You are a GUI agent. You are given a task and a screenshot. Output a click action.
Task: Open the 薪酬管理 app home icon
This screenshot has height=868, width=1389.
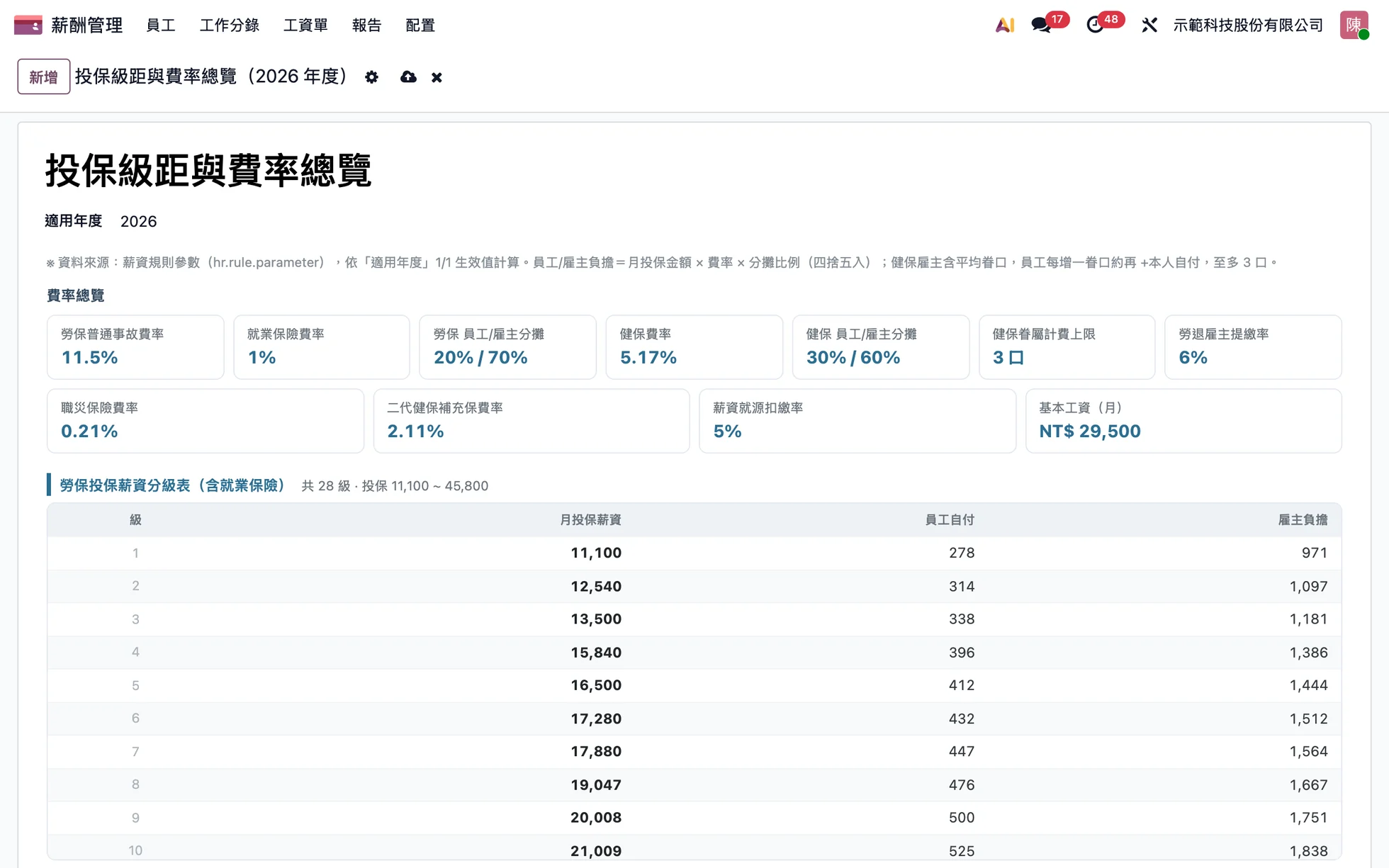(28, 26)
